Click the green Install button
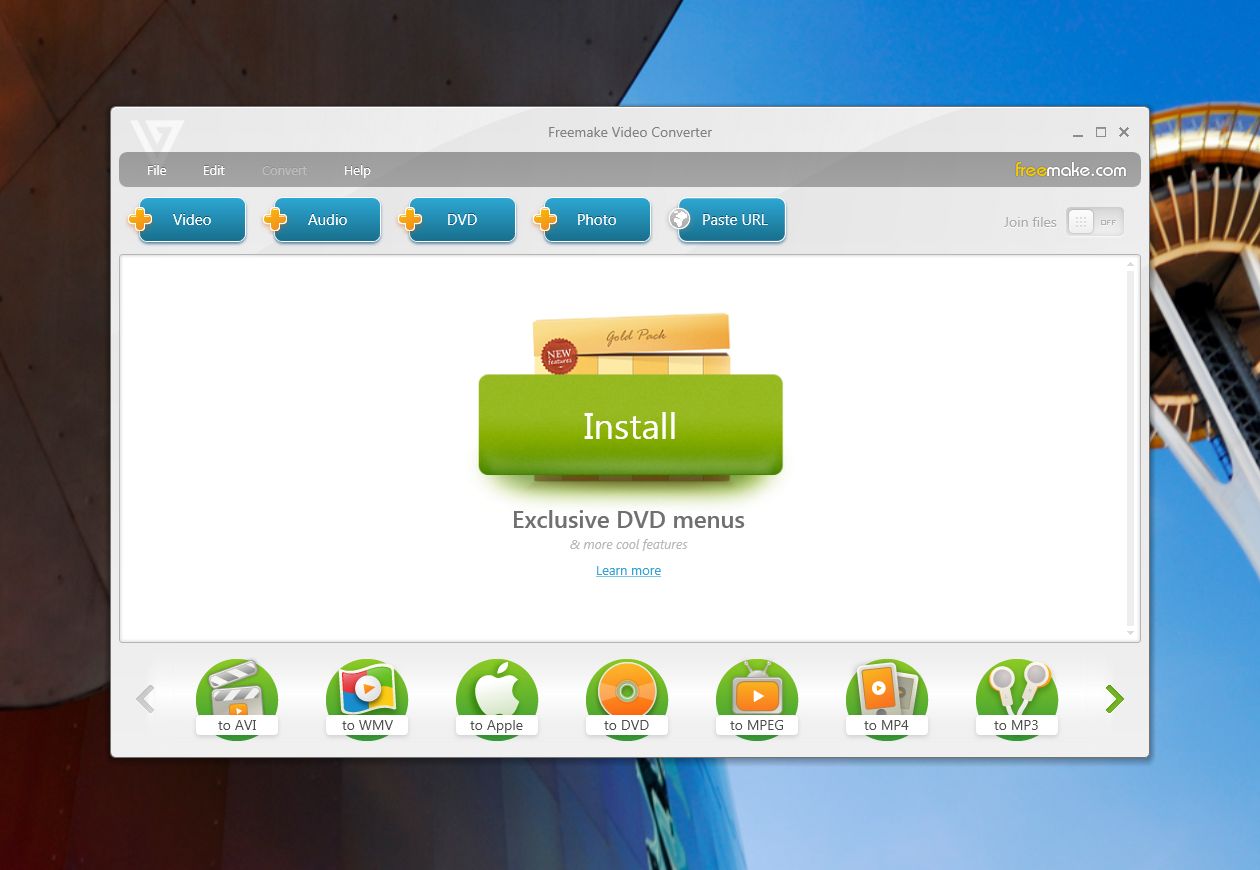 pyautogui.click(x=630, y=425)
